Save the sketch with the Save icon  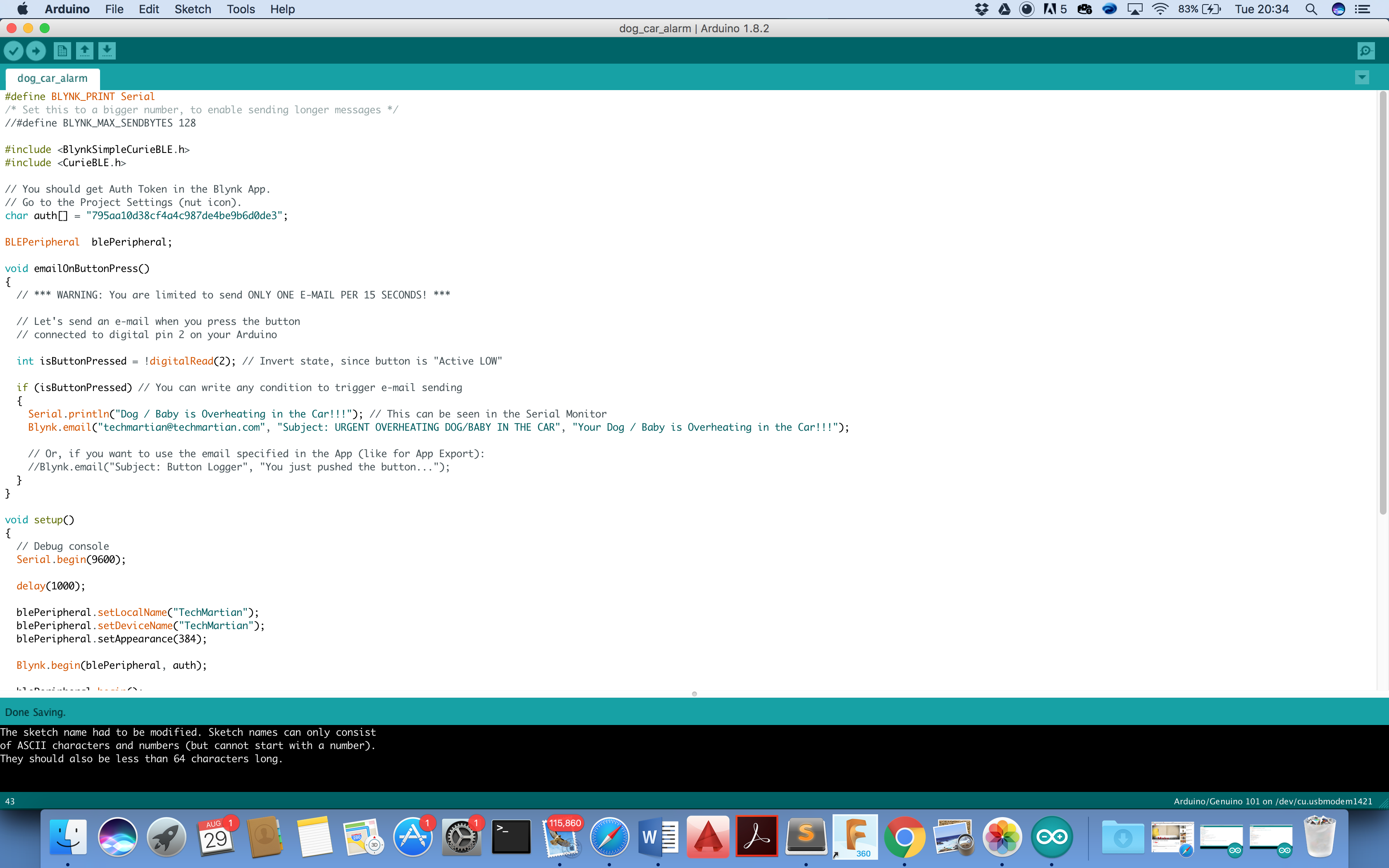[x=107, y=51]
